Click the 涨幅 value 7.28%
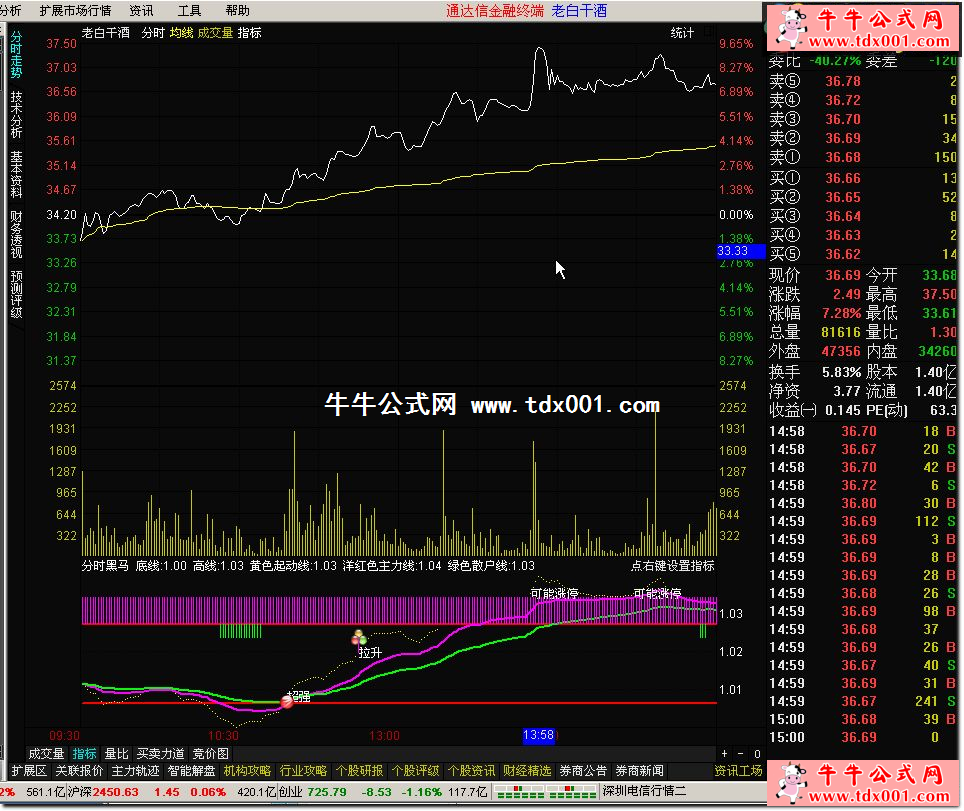This screenshot has height=811, width=964. 841,314
